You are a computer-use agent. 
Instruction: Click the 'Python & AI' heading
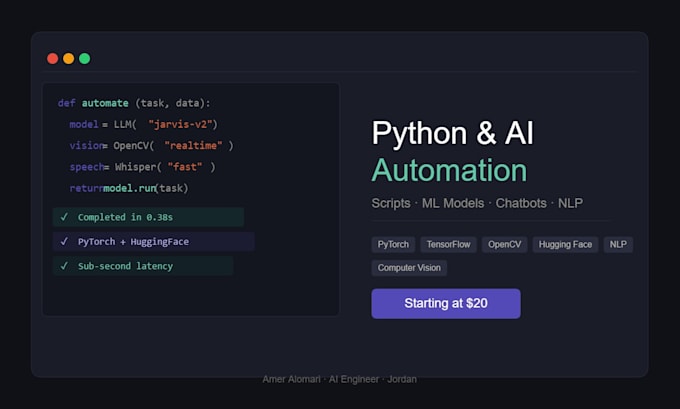[x=452, y=134]
